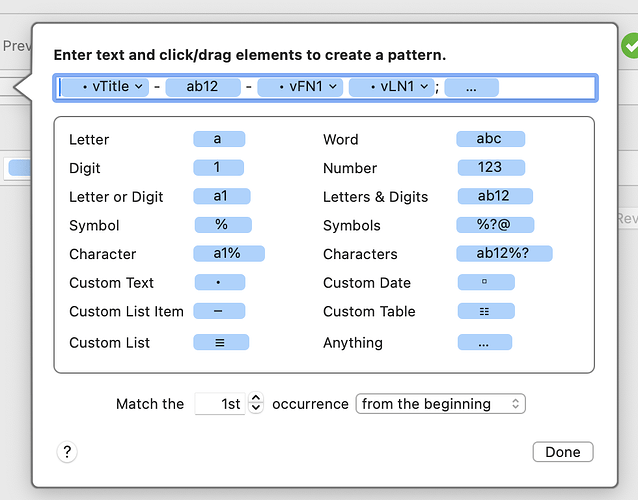Image resolution: width=638 pixels, height=500 pixels.
Task: Open help with the question mark button
Action: click(x=66, y=452)
